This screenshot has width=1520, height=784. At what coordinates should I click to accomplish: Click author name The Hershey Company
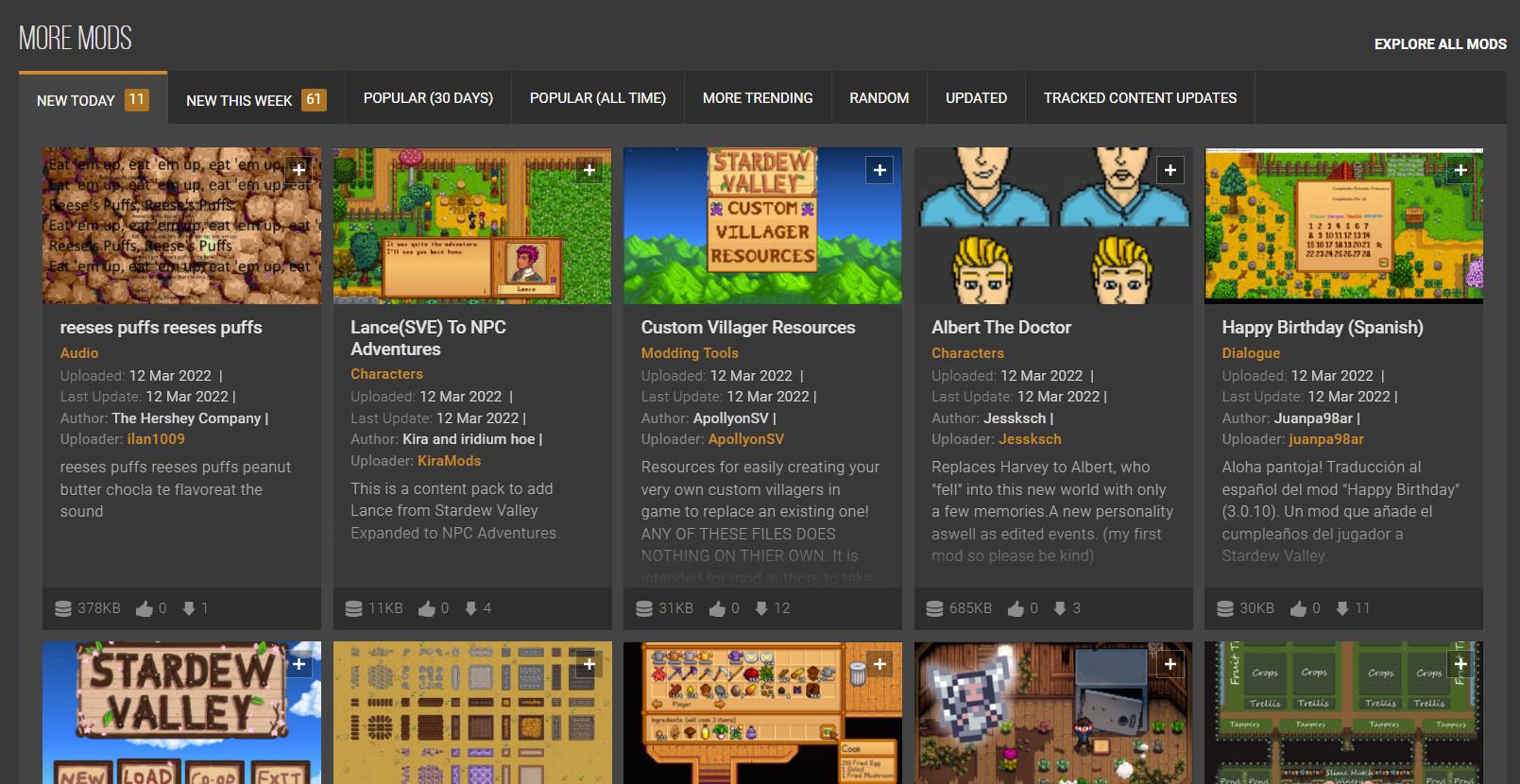186,418
